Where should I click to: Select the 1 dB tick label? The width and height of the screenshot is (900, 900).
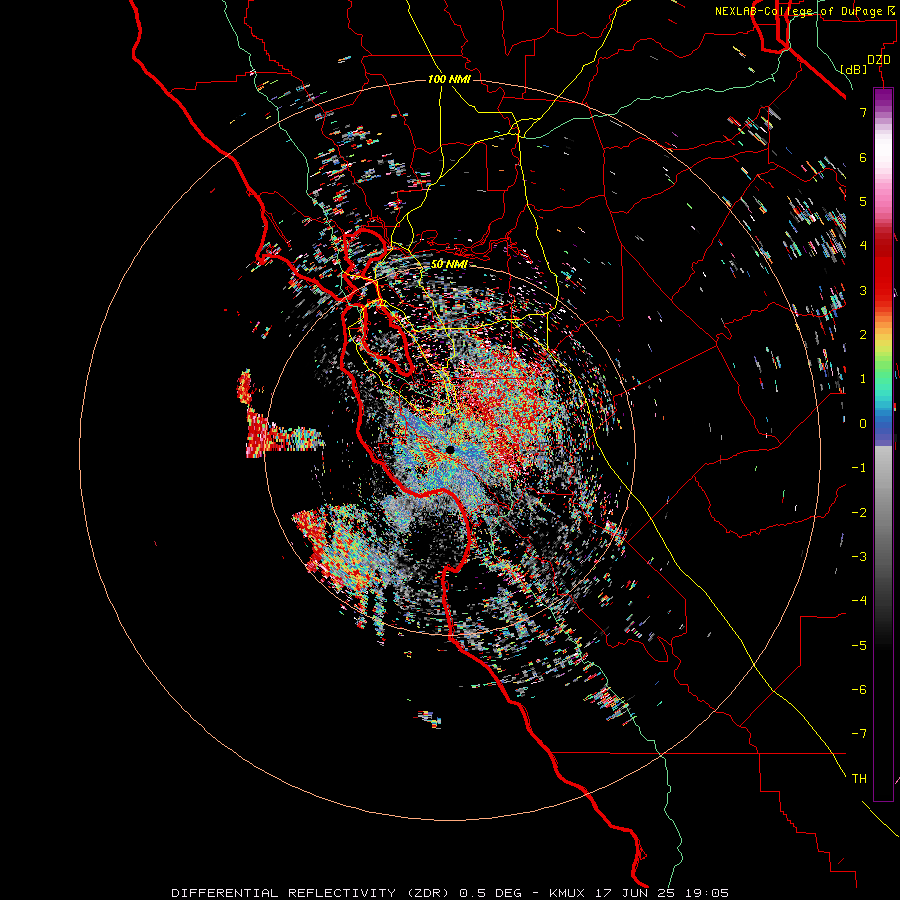click(x=863, y=379)
